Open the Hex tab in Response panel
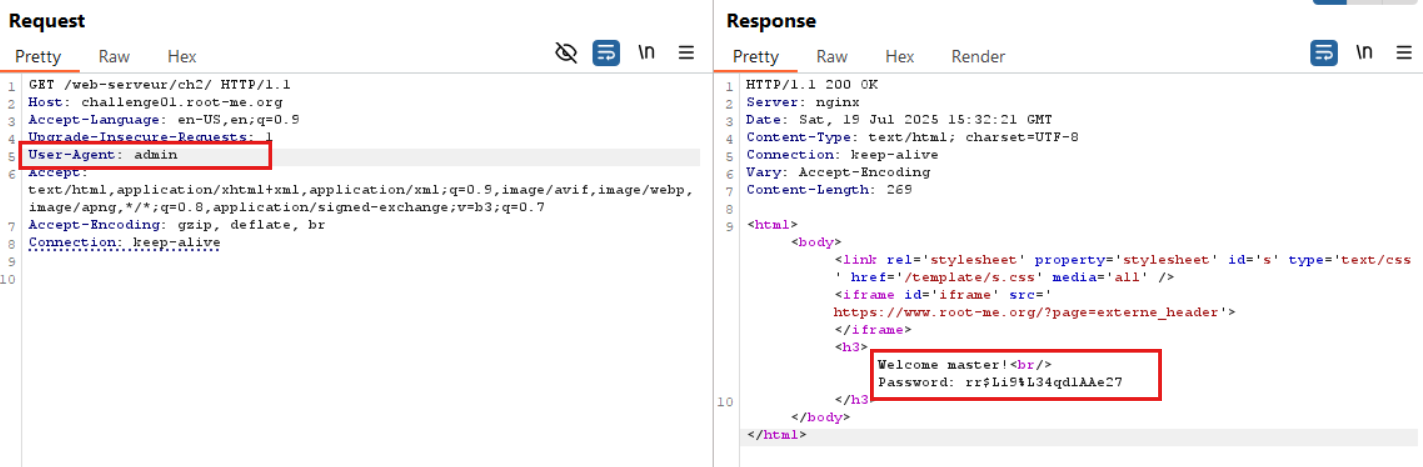 coord(899,57)
